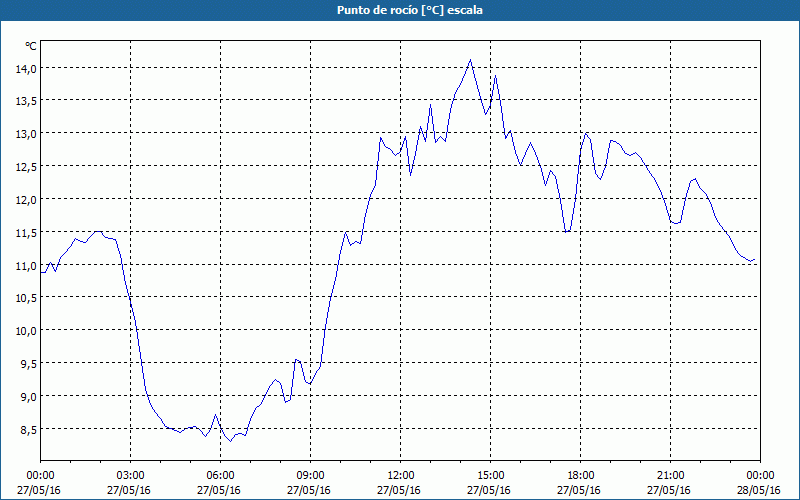Click the '21:00' x-axis time

coord(670,476)
